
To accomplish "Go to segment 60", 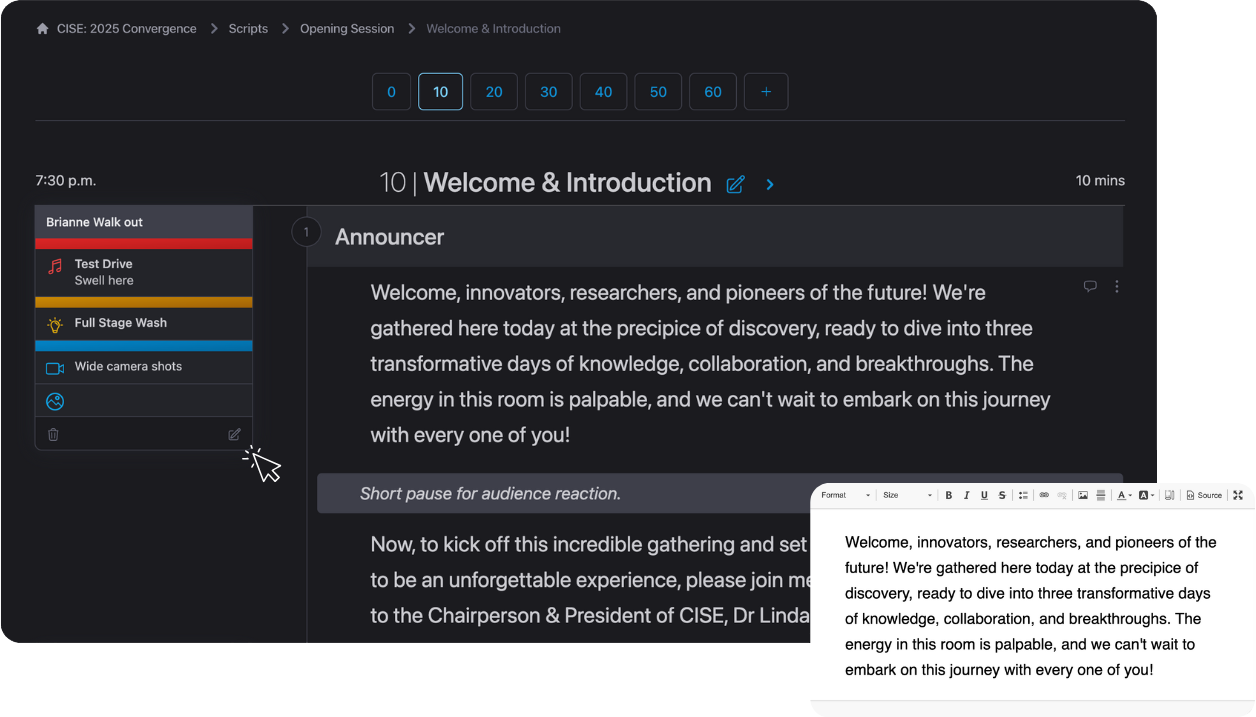I will 713,92.
